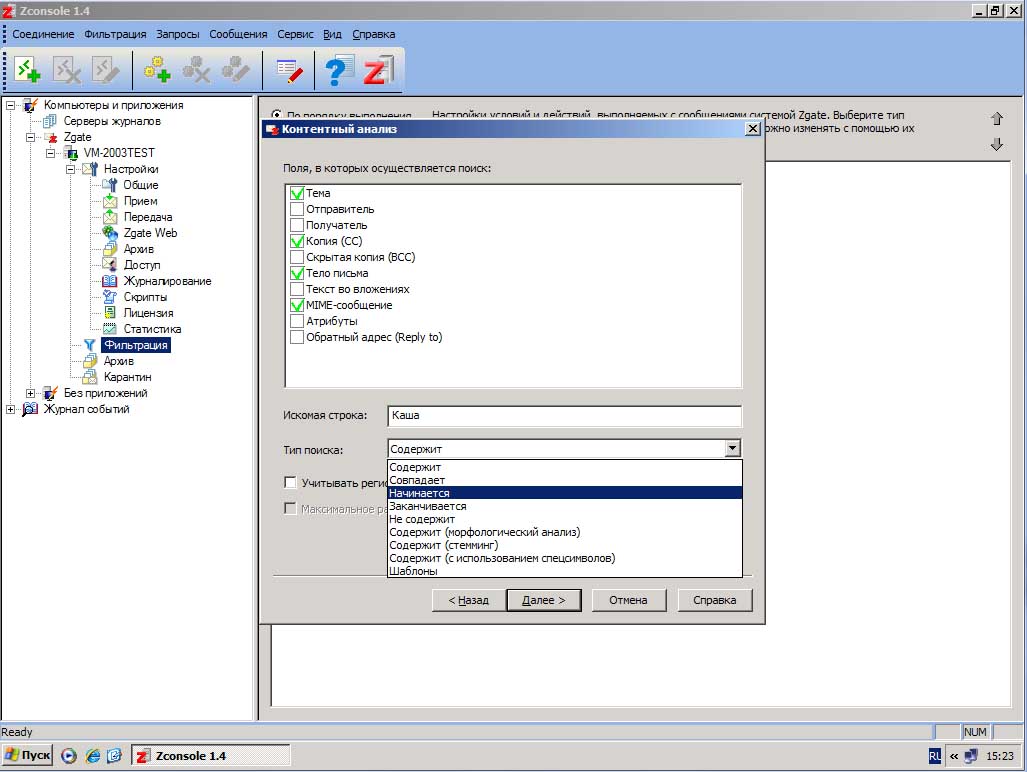
Task: Open Передача settings in tree
Action: click(148, 217)
